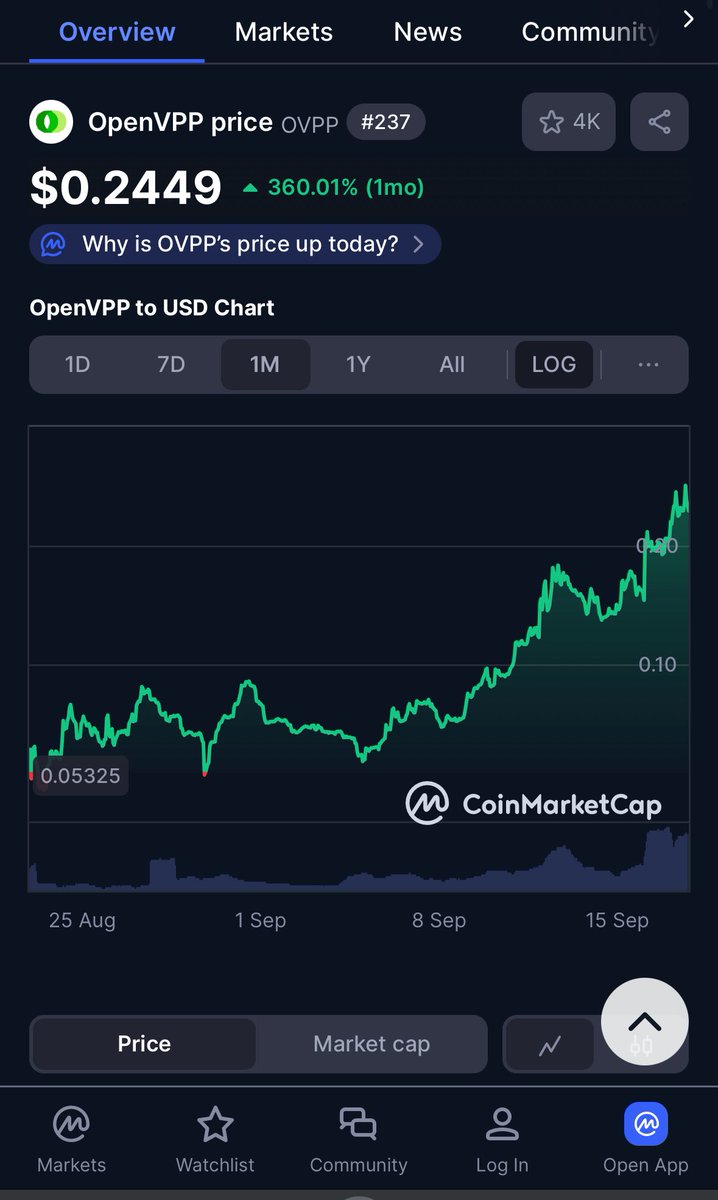Switch chart to Market cap
The image size is (718, 1200).
click(371, 1044)
